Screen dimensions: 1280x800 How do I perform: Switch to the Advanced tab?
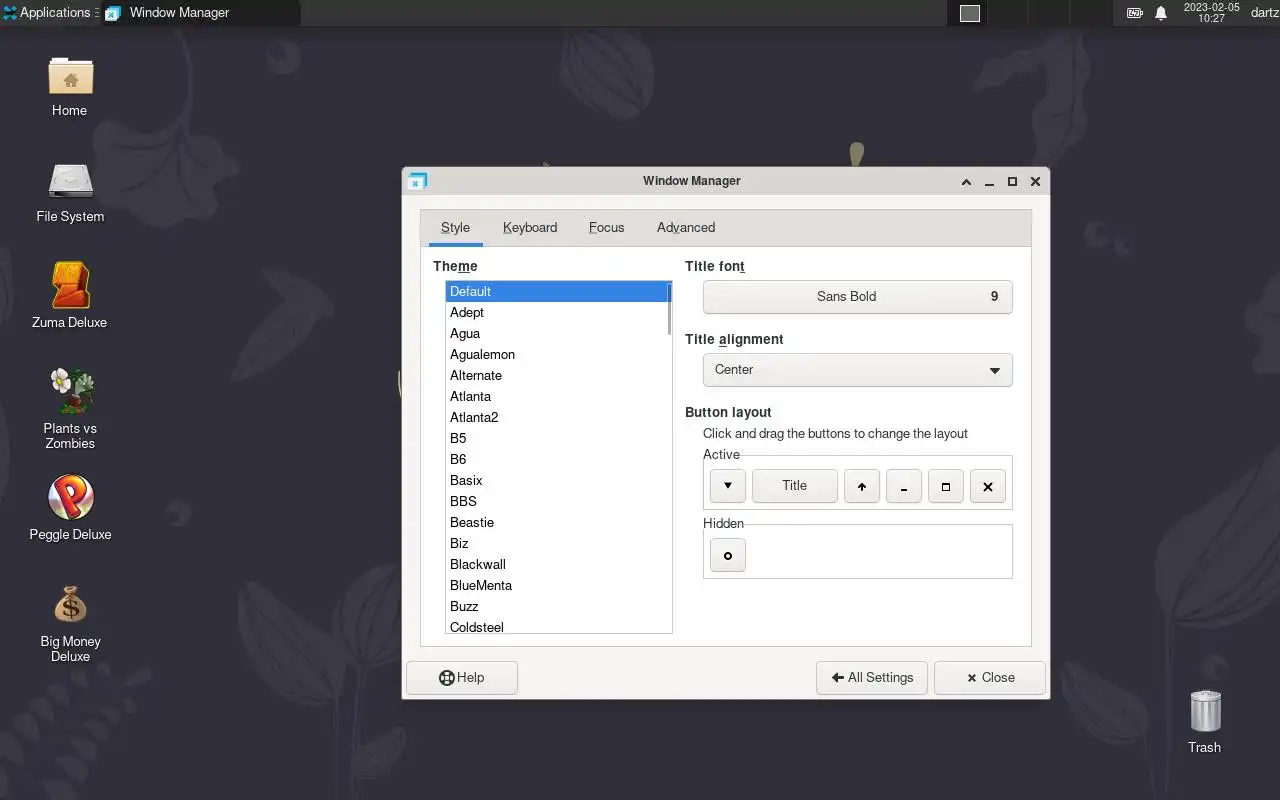coord(686,228)
